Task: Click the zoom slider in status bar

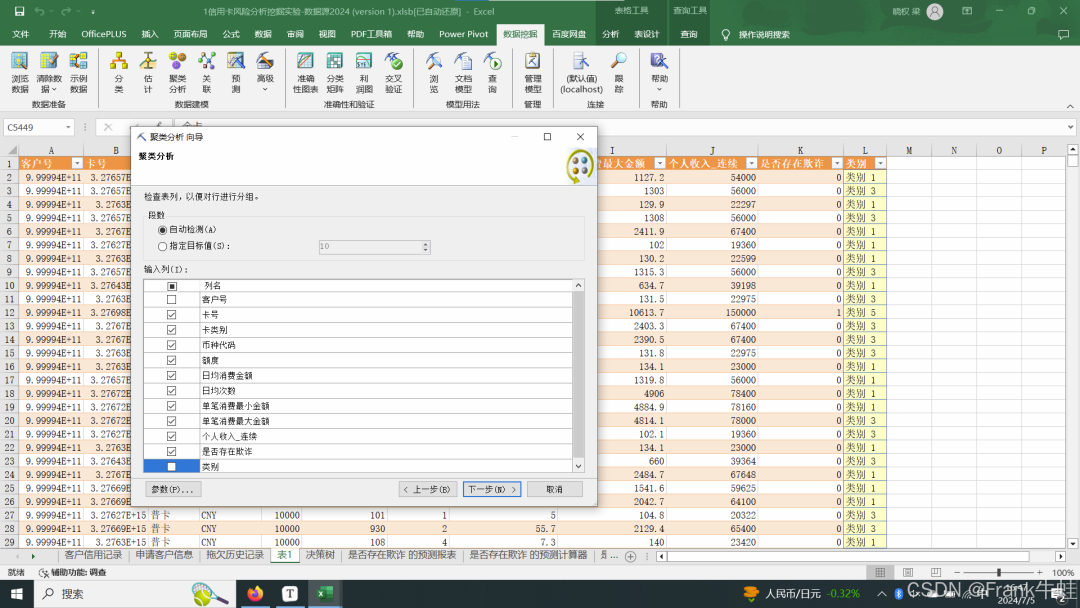Action: [x=998, y=573]
